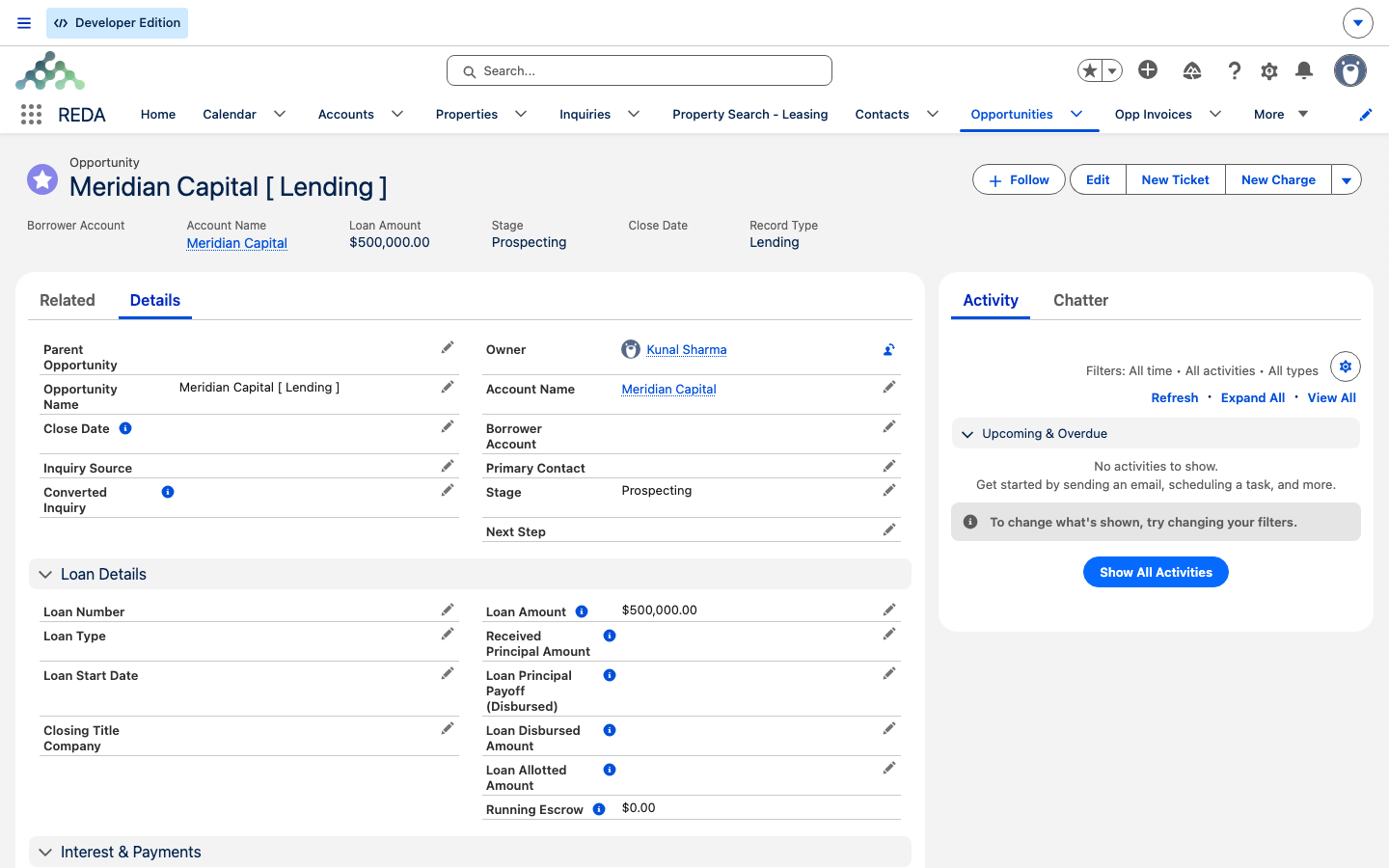
Task: Open the user profile avatar
Action: tap(1350, 70)
